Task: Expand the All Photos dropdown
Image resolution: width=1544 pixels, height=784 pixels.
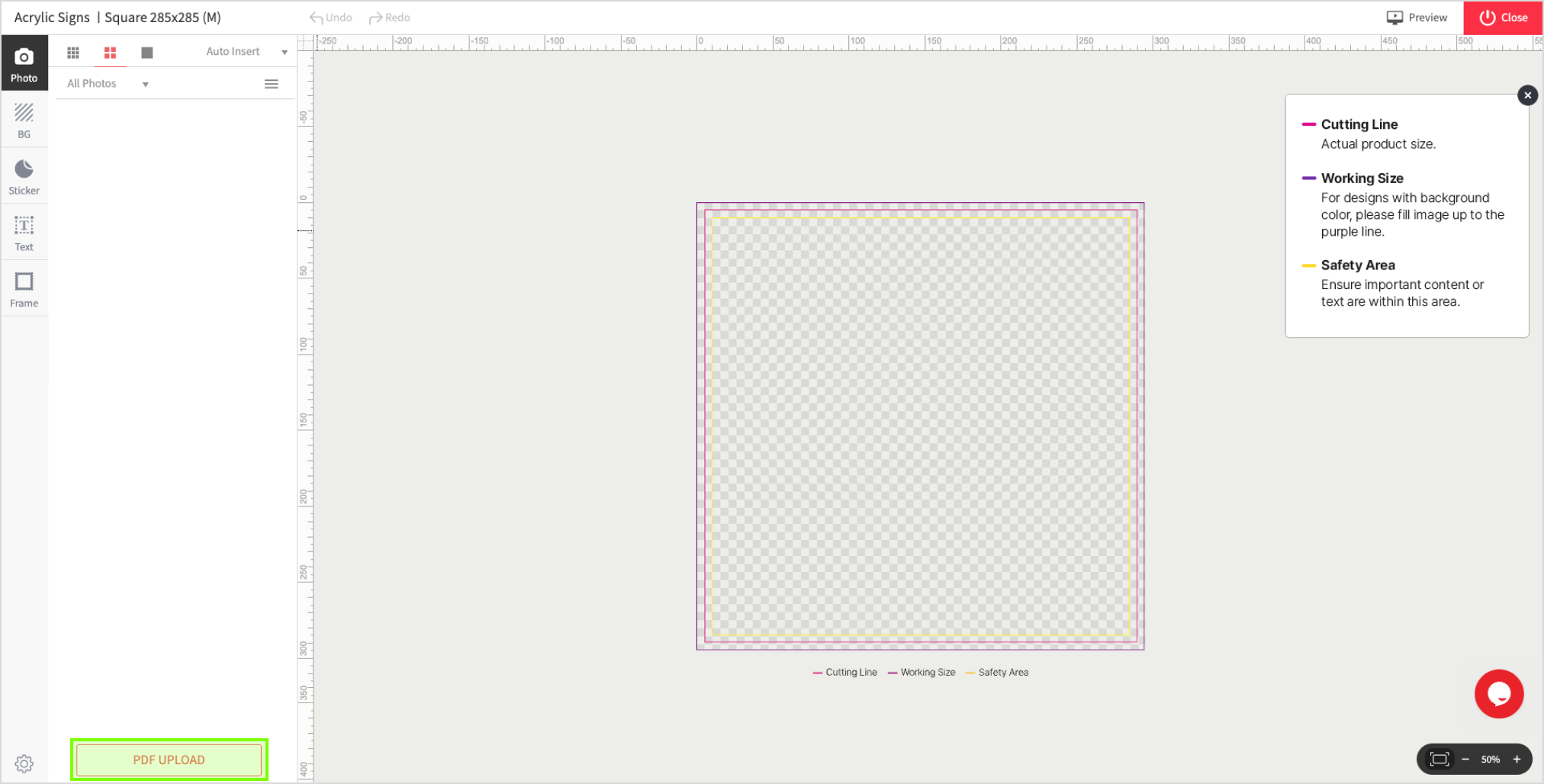Action: pyautogui.click(x=108, y=84)
